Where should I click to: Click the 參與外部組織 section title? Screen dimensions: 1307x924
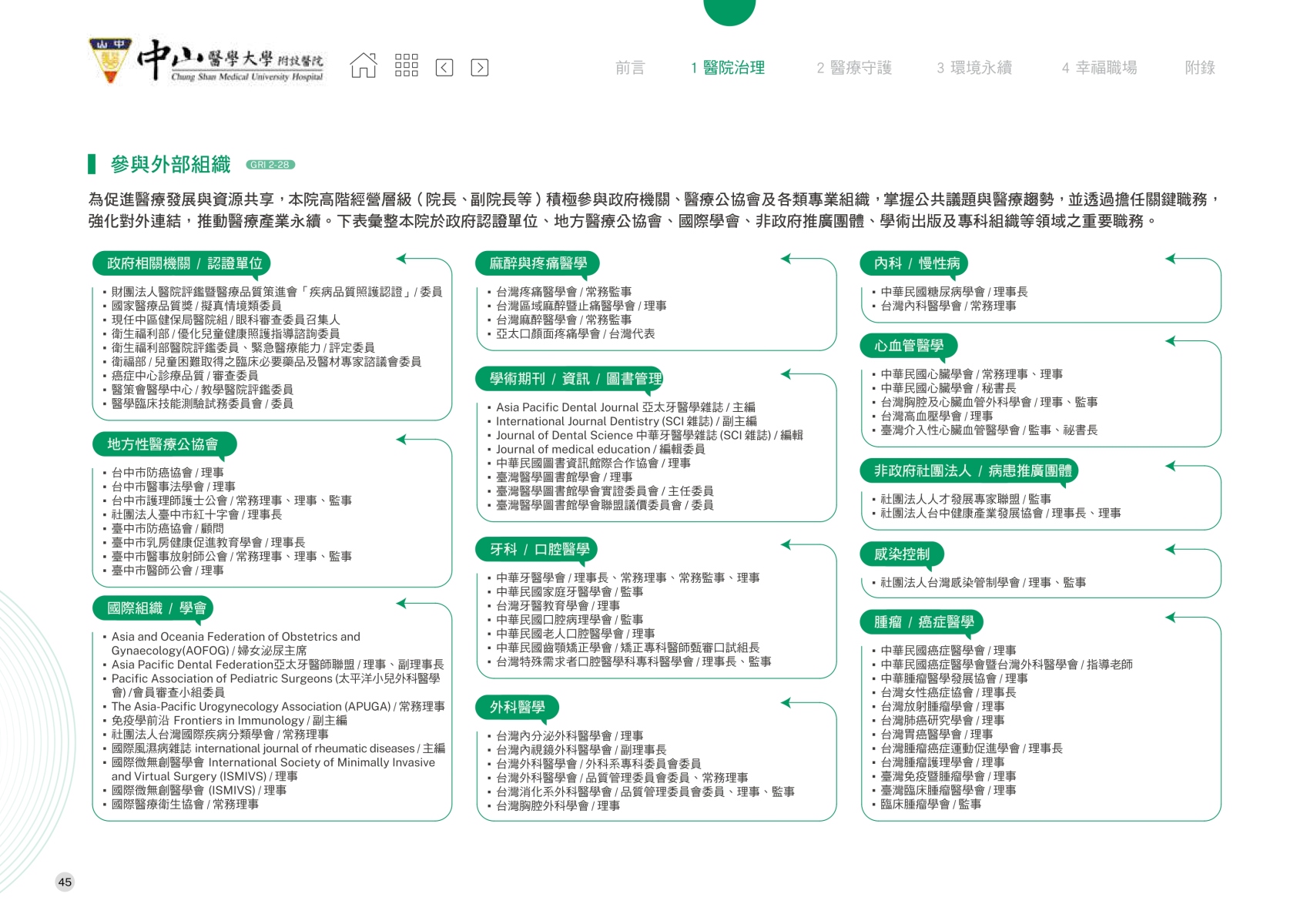click(x=170, y=165)
